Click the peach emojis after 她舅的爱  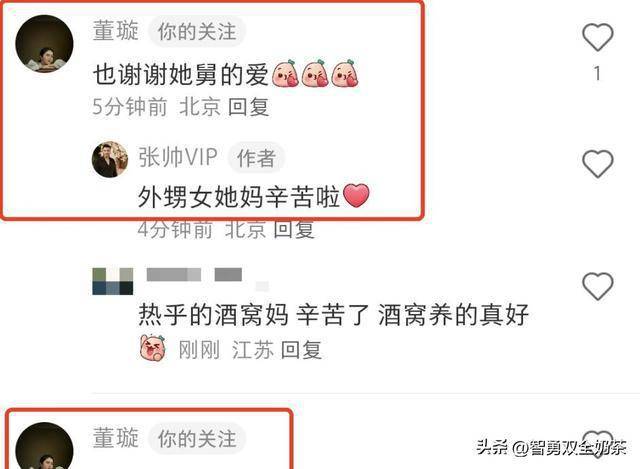(316, 73)
